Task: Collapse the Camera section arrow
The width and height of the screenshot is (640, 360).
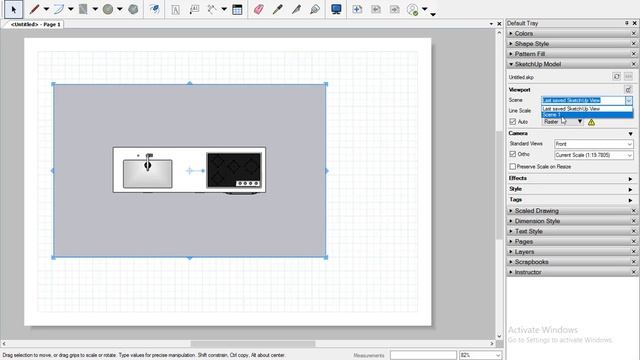Action: tap(630, 134)
